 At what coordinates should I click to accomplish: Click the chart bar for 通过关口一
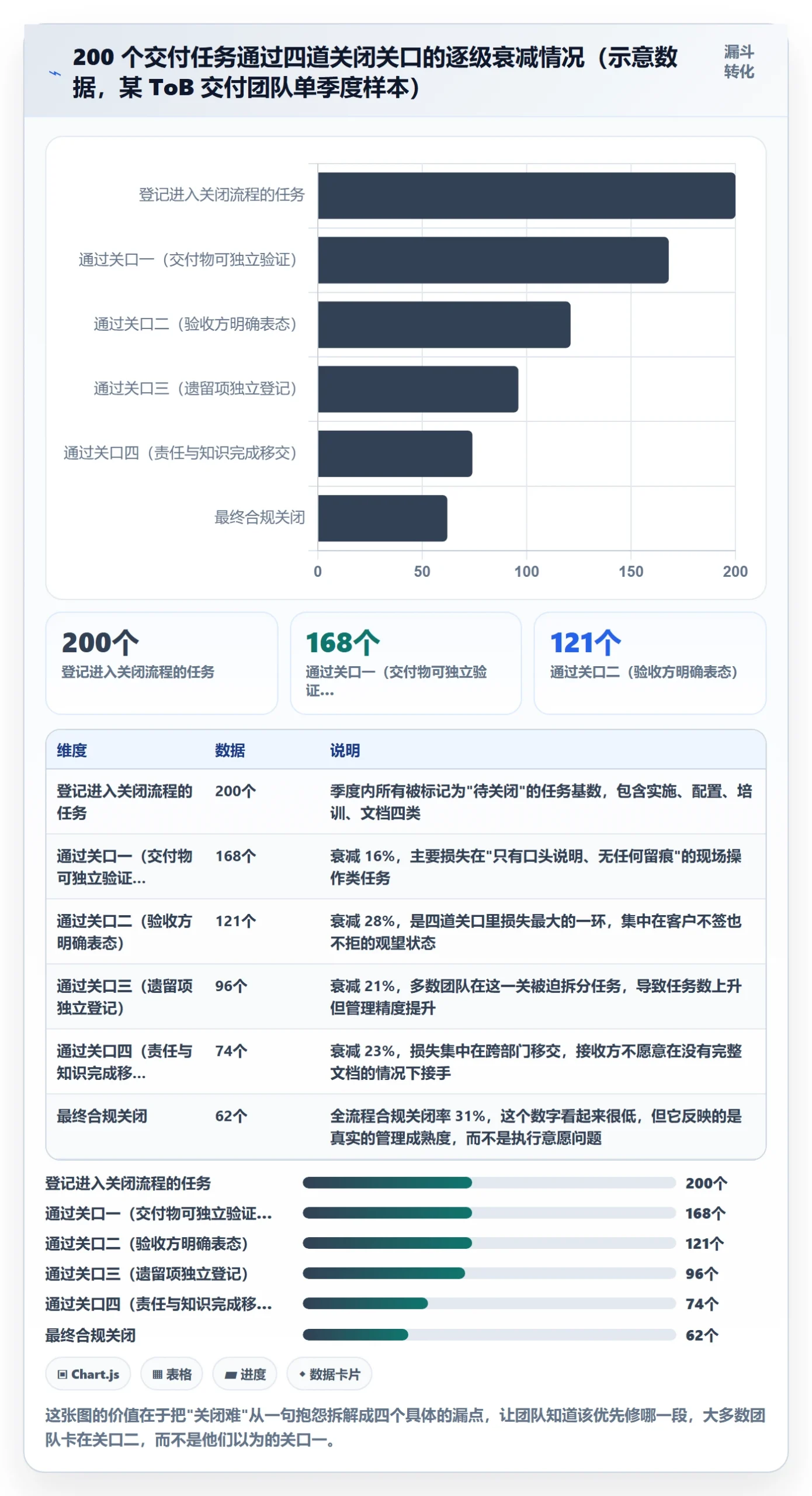click(x=493, y=260)
